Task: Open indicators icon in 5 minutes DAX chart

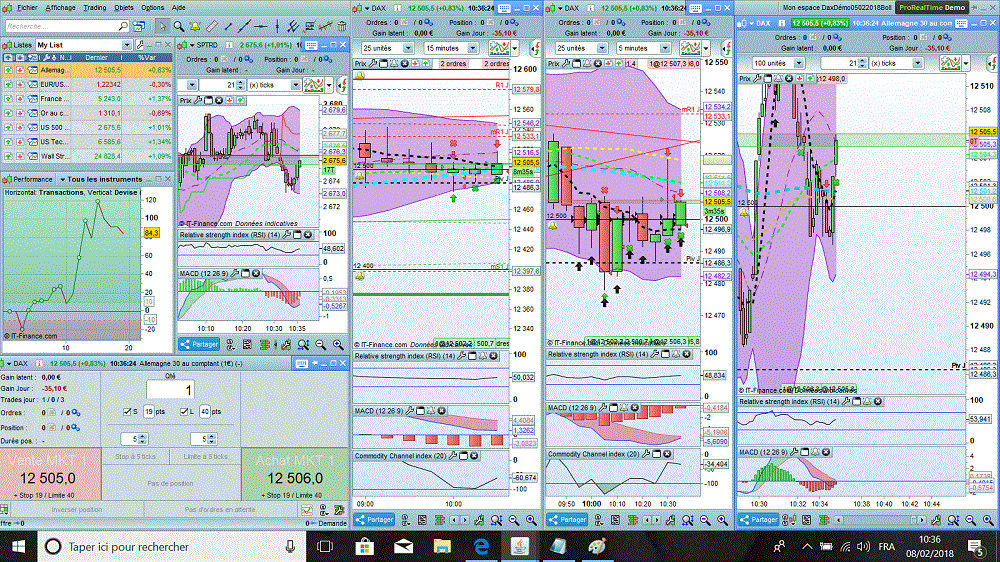Action: (x=690, y=48)
